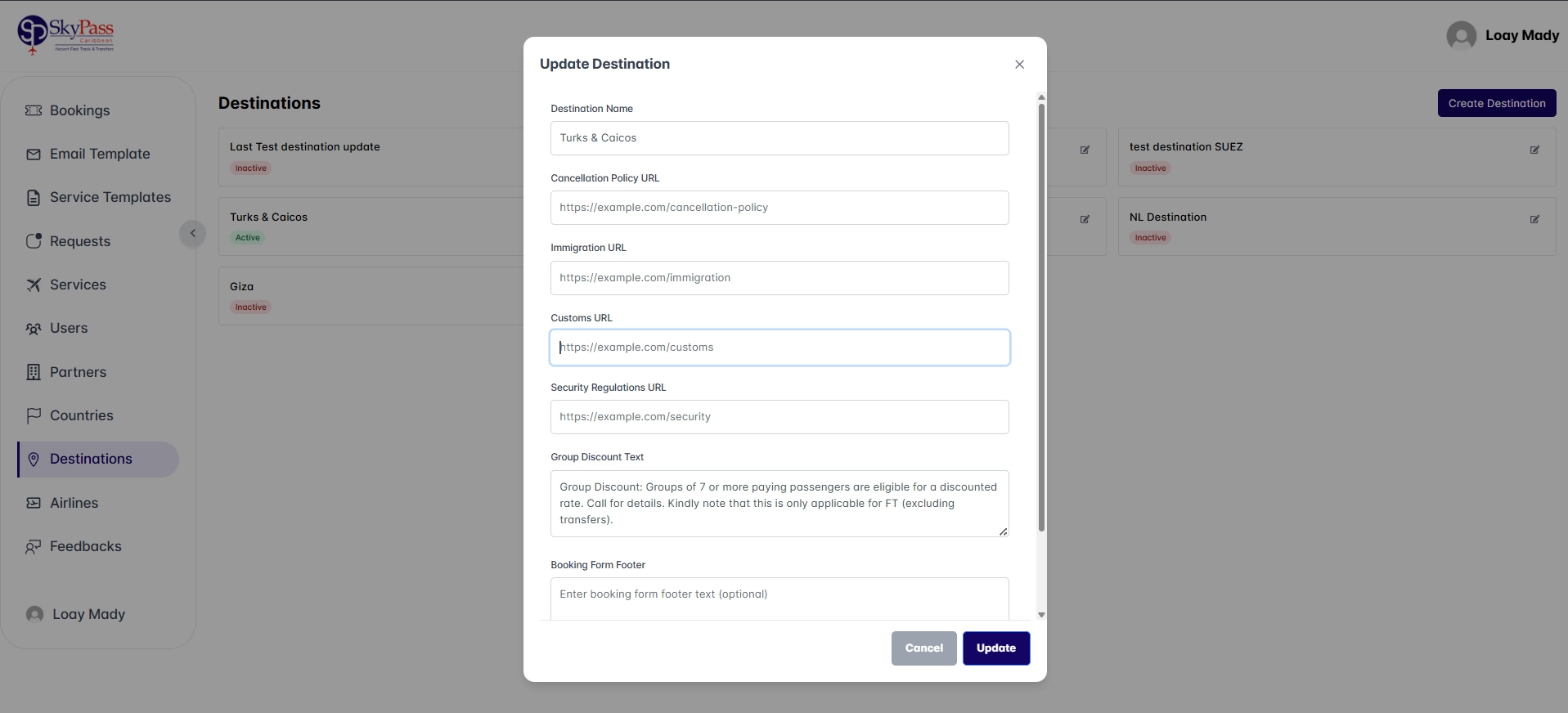Click the dialog vertical scrollbar thumb
Image resolution: width=1568 pixels, height=713 pixels.
point(1041,317)
